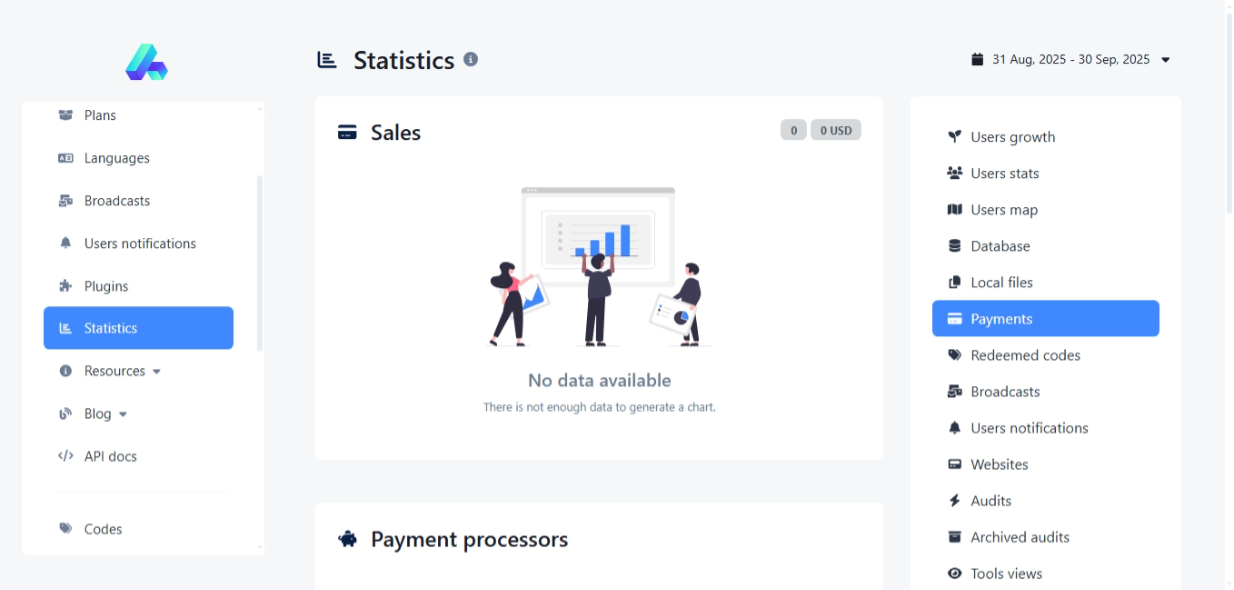Click the Redeemed codes tags icon
This screenshot has height=590, width=1234.
coord(954,355)
